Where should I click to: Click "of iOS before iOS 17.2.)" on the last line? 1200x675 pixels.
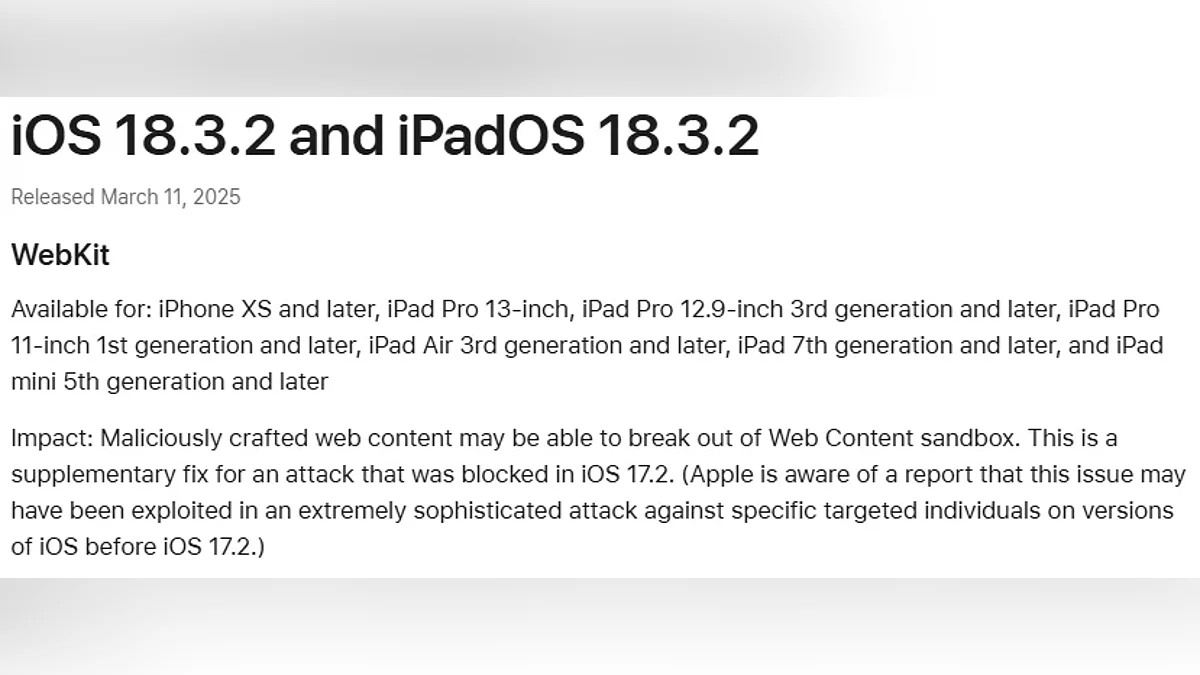pos(137,547)
